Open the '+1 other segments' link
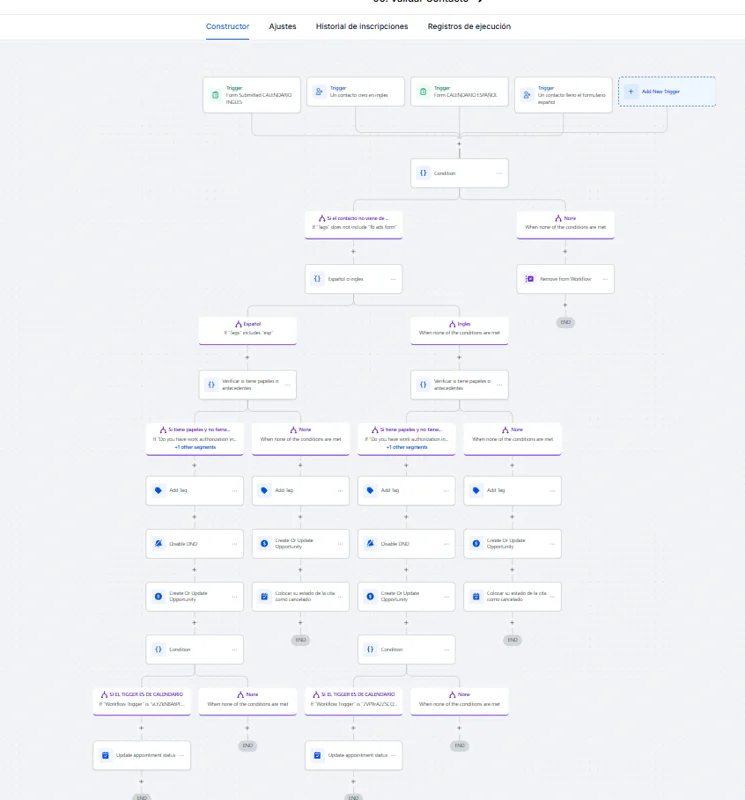Viewport: 745px width, 800px height. click(193, 446)
